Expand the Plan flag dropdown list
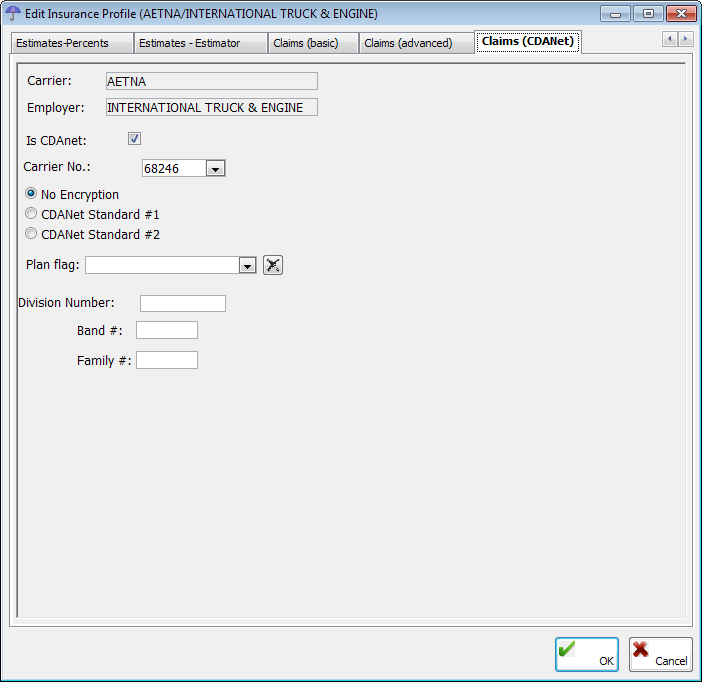The height and width of the screenshot is (682, 702). pyautogui.click(x=247, y=265)
